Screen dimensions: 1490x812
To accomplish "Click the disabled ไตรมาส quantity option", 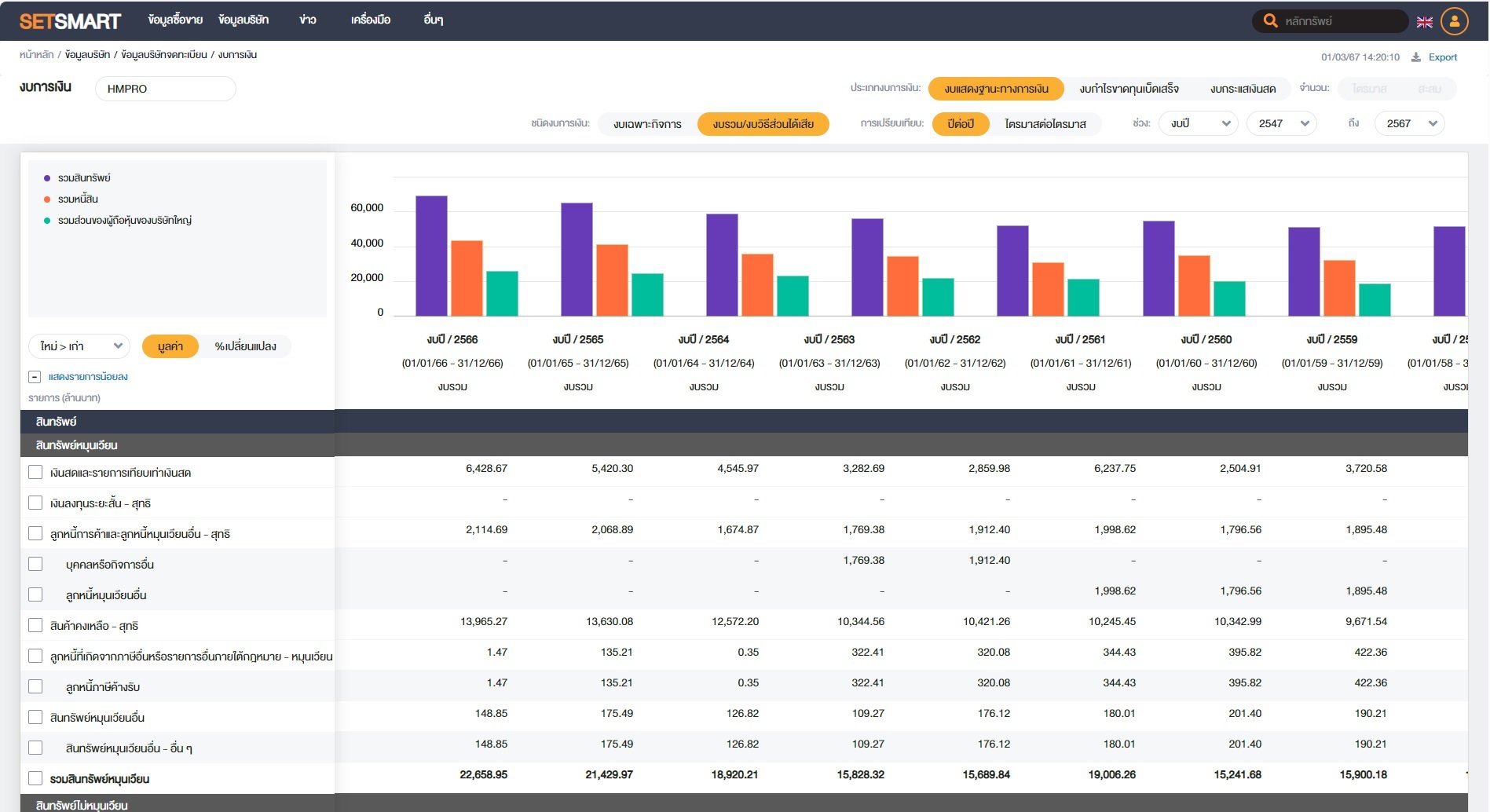I will pos(1369,89).
